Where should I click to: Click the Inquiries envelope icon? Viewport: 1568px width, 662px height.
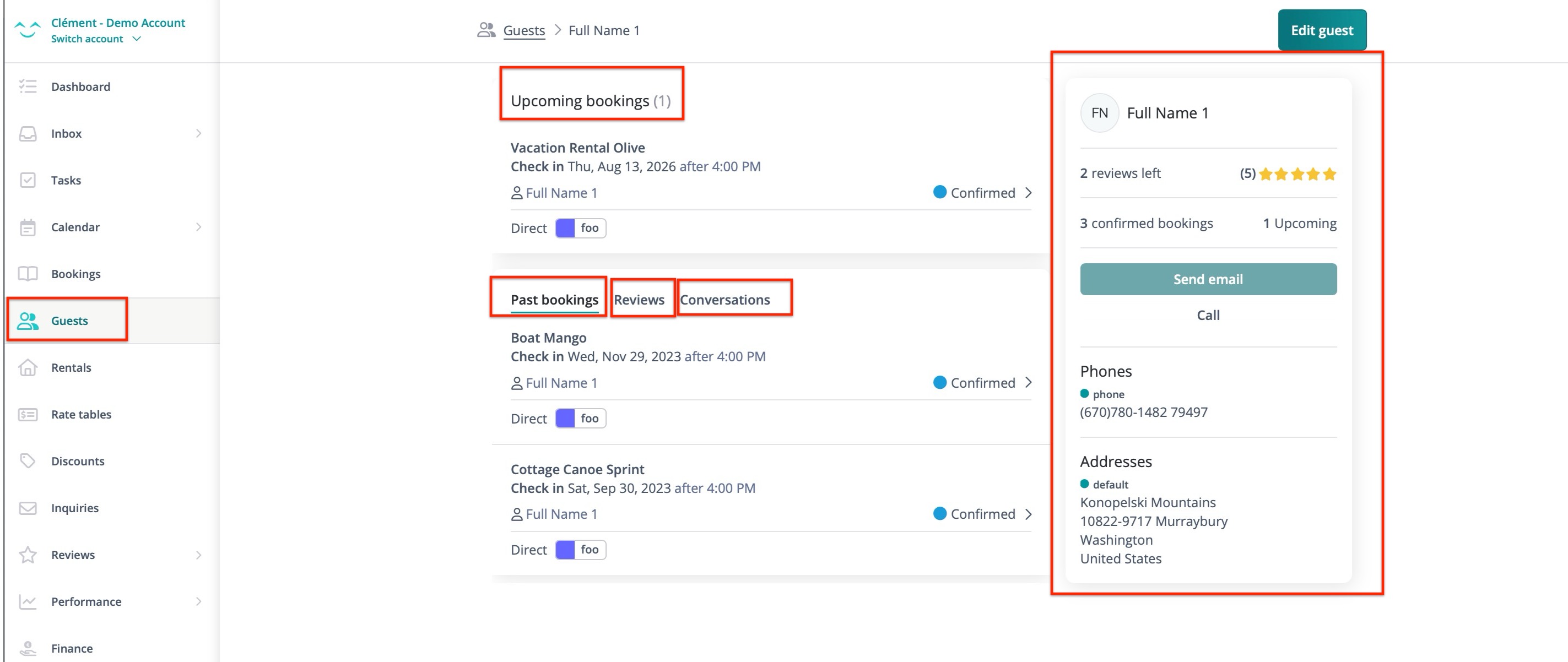tap(28, 507)
